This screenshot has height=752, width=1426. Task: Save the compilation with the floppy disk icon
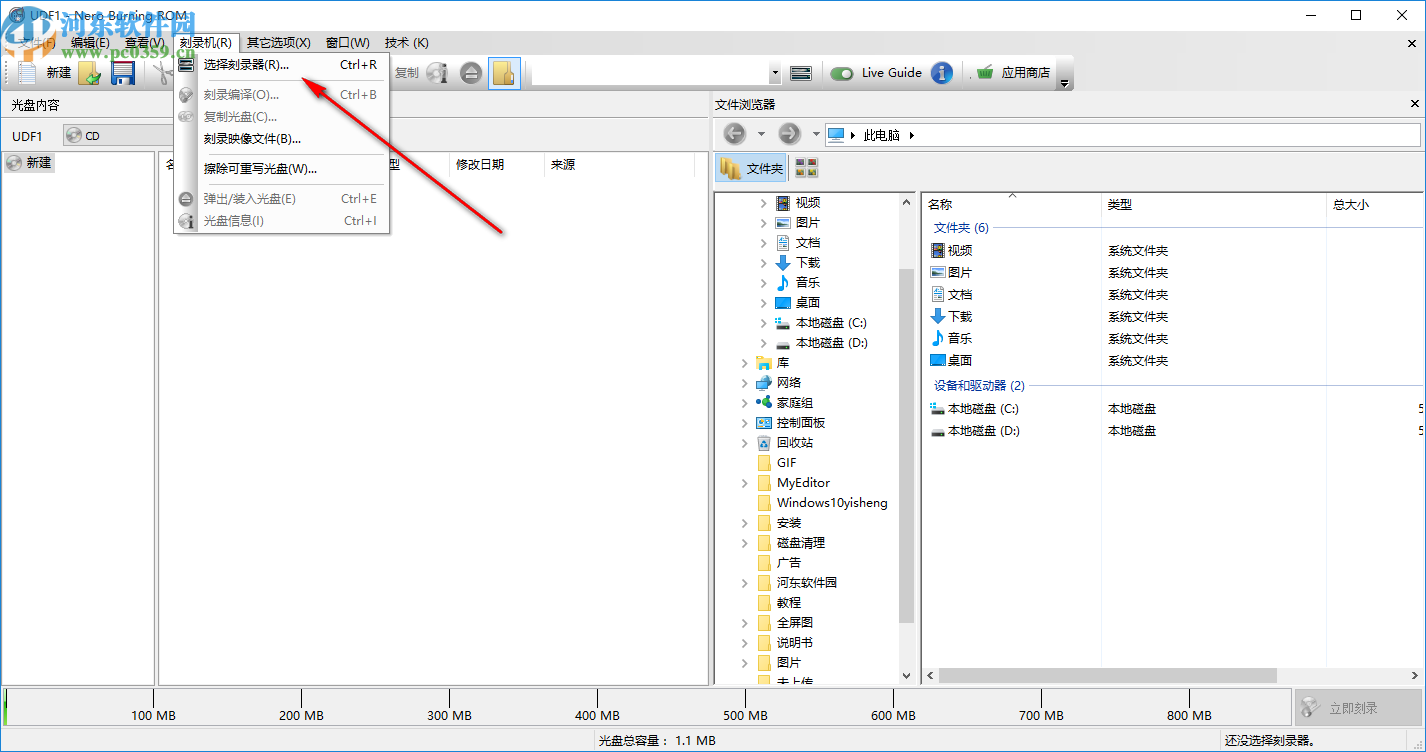click(123, 73)
